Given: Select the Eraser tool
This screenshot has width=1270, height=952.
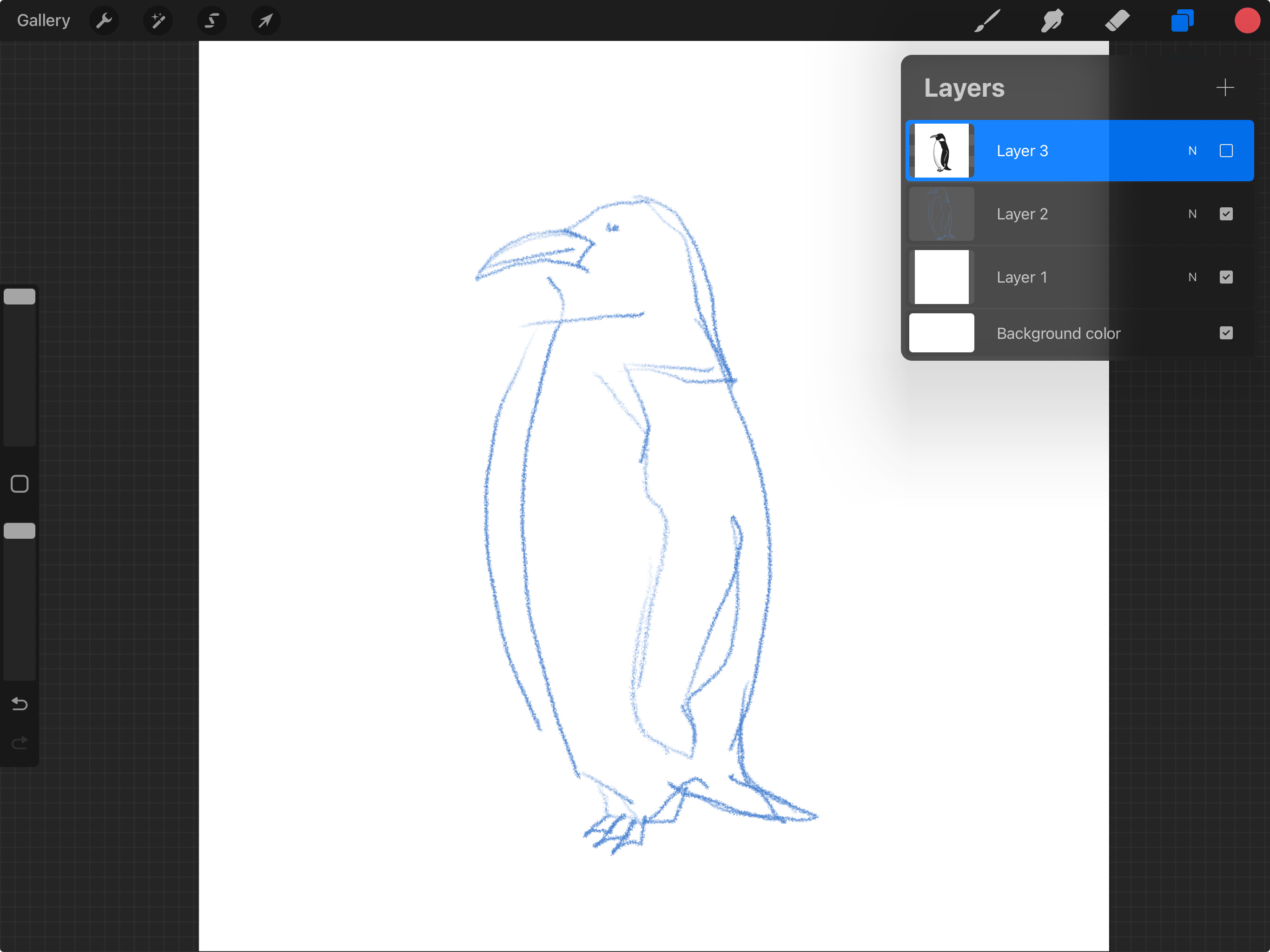Looking at the screenshot, I should pos(1117,21).
